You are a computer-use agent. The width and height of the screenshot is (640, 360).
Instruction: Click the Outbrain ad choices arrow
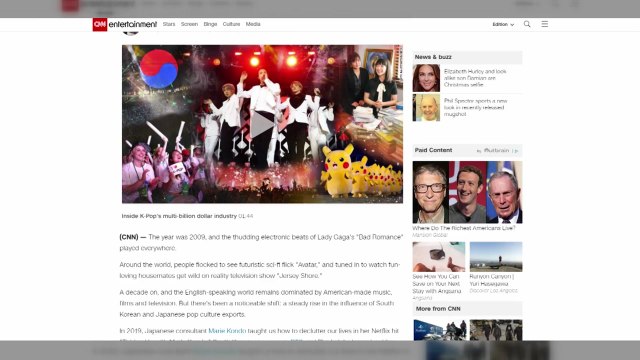516,151
